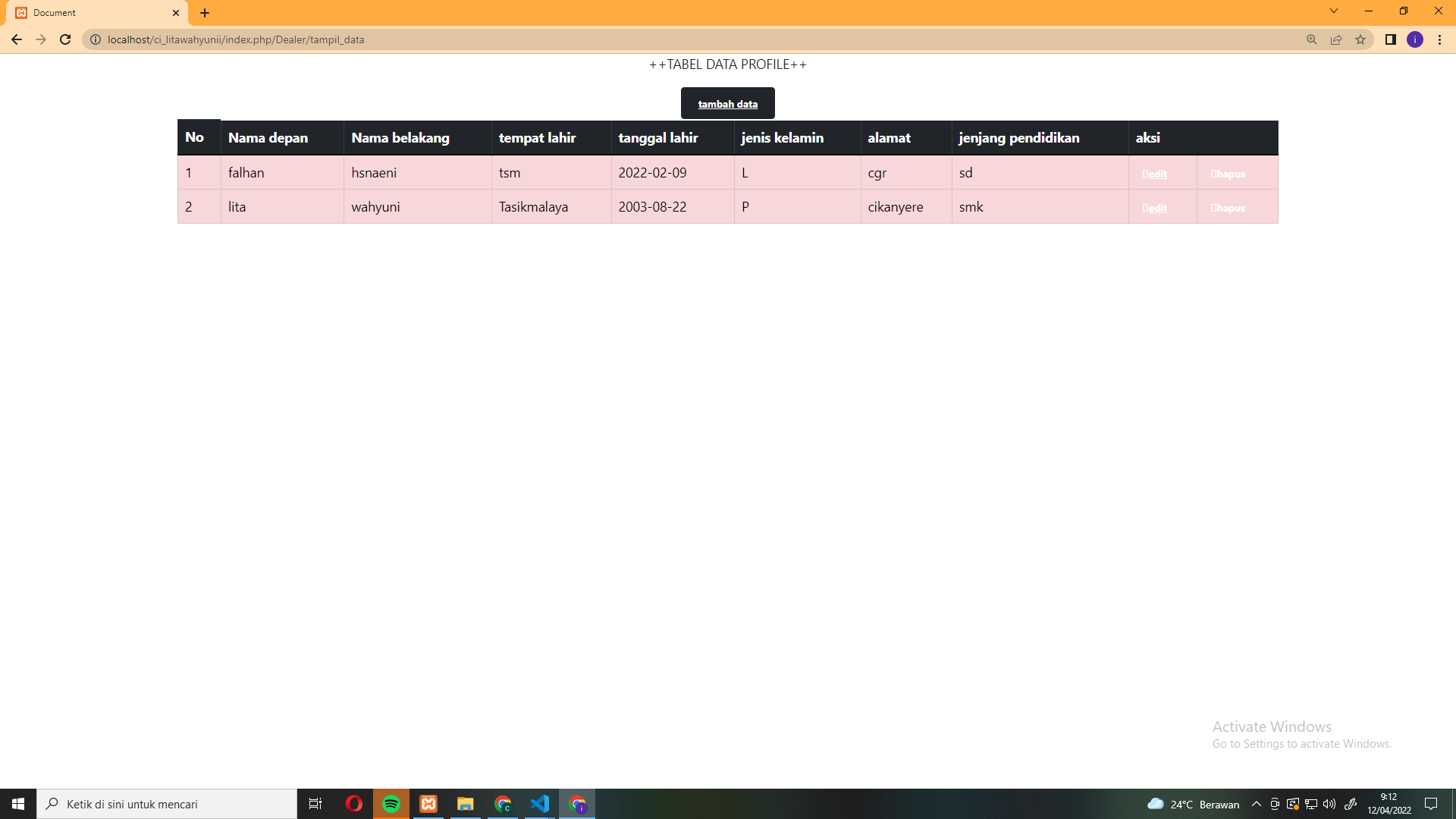Reload the current page

tap(65, 39)
